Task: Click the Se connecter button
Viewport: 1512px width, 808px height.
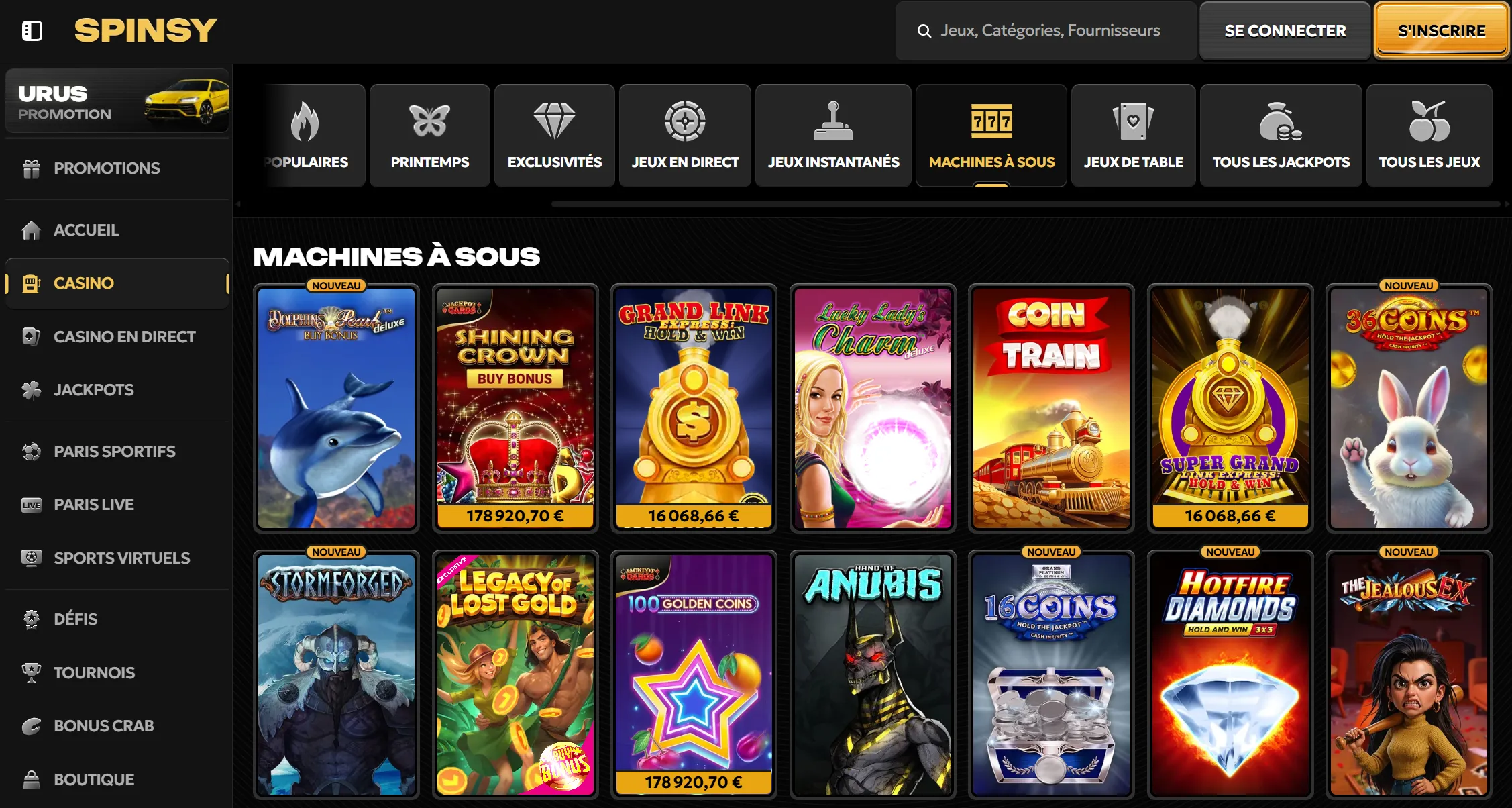Action: point(1285,31)
